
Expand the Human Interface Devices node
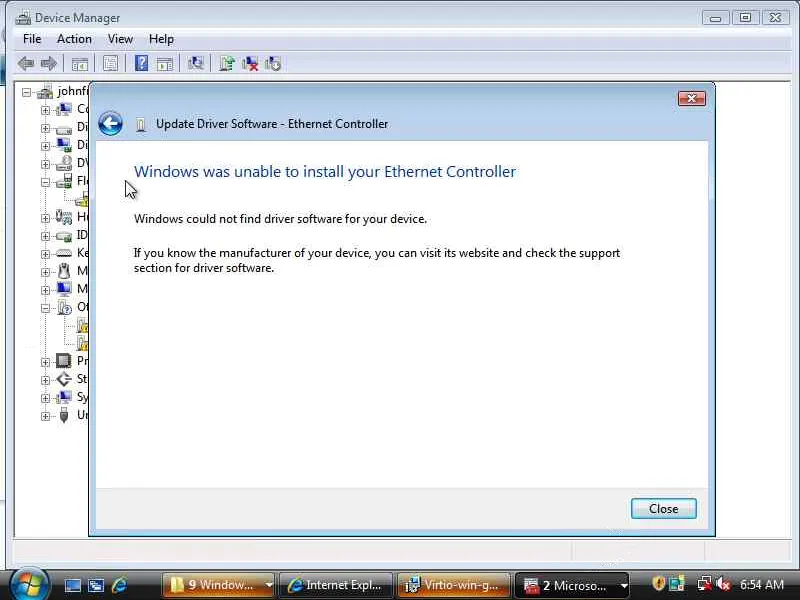45,218
